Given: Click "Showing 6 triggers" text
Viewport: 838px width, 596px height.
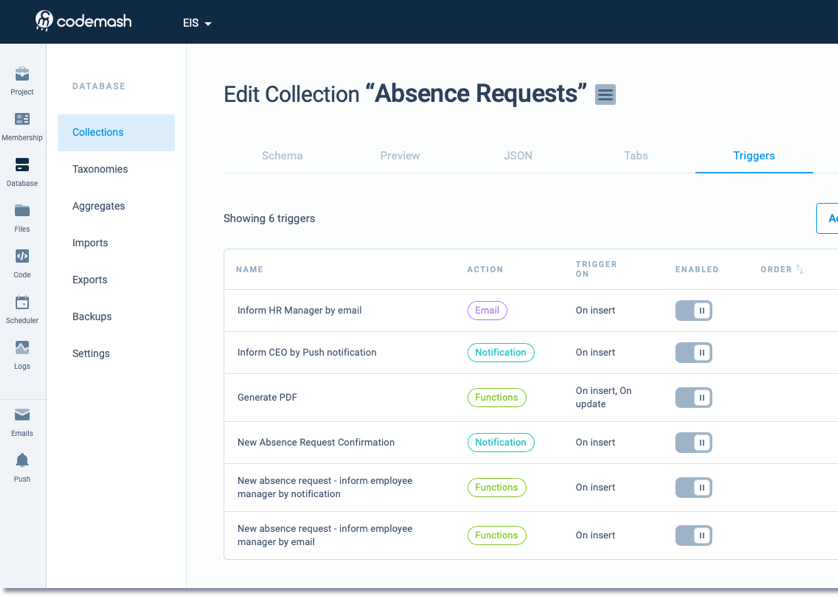Looking at the screenshot, I should pyautogui.click(x=269, y=218).
